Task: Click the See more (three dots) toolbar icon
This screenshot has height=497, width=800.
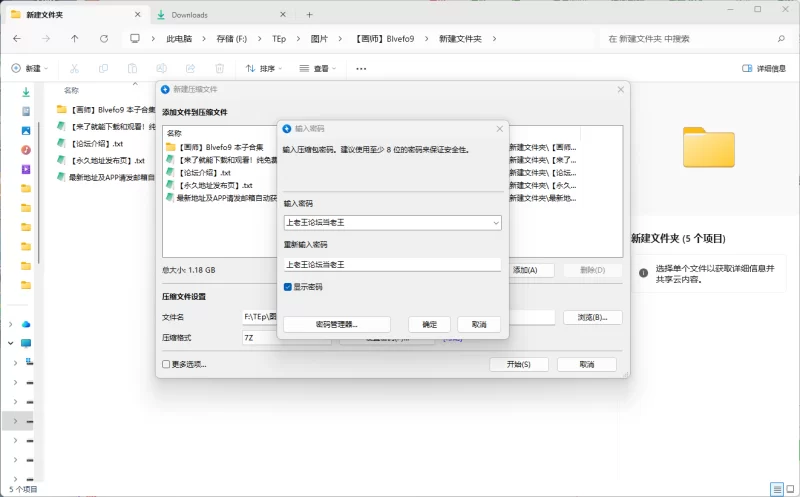Action: point(361,68)
